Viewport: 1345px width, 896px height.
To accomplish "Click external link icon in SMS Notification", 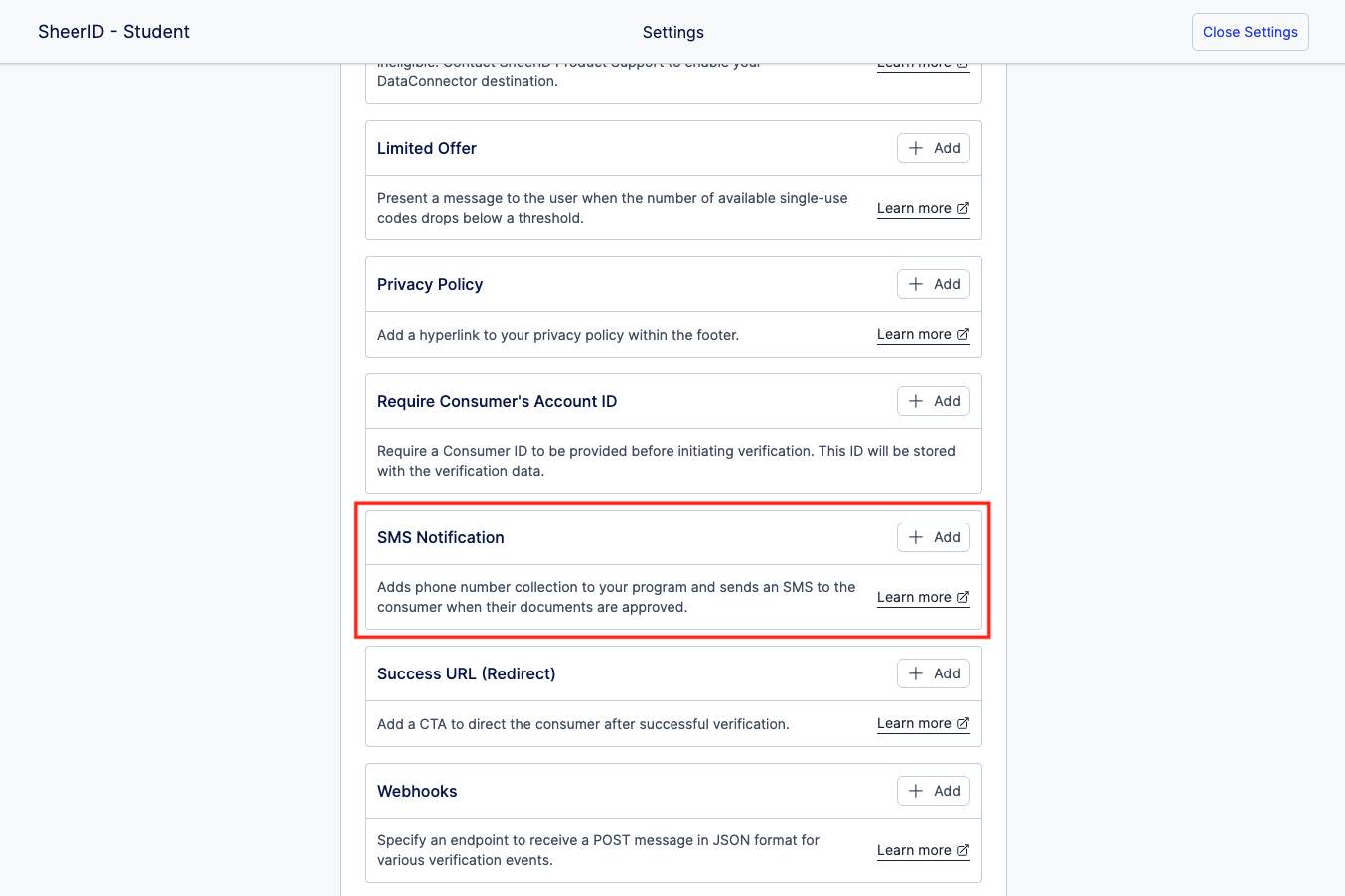I will pos(963,597).
